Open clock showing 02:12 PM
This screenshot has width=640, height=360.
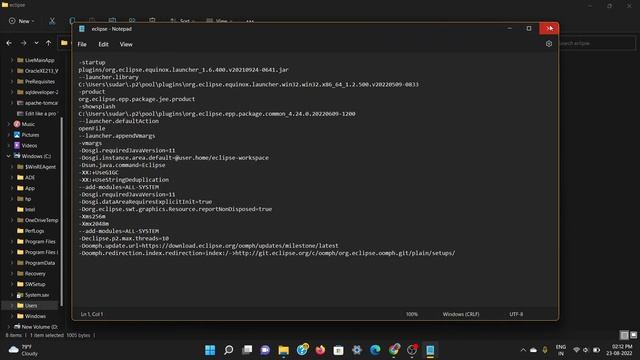(619, 350)
